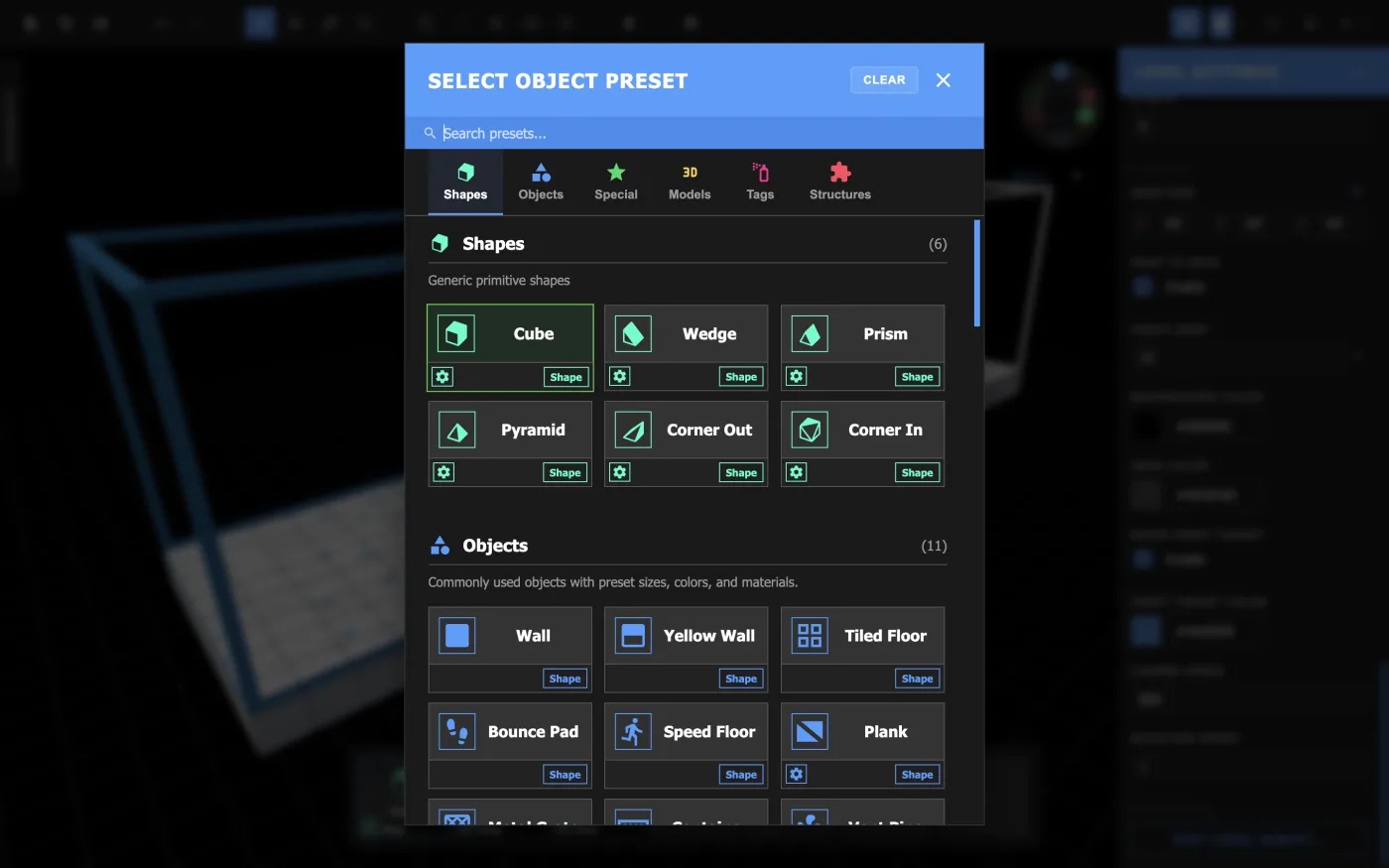Open the 3D Models tab
The width and height of the screenshot is (1389, 868).
click(690, 183)
